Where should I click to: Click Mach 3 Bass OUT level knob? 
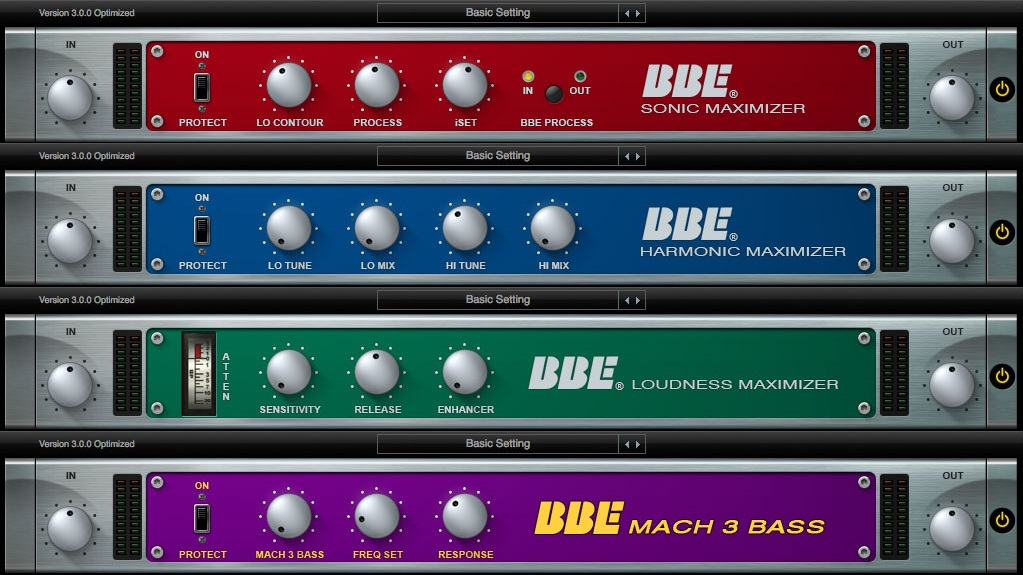(x=952, y=529)
